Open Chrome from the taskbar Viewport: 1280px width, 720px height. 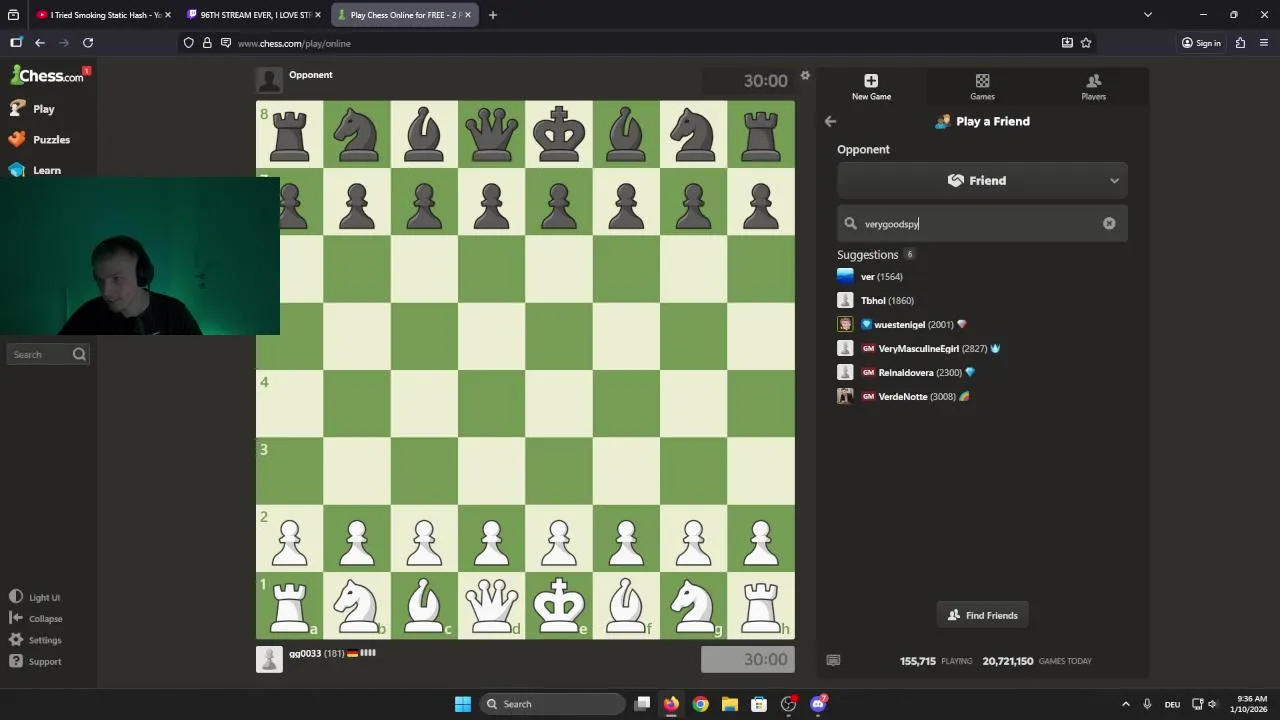(x=700, y=704)
